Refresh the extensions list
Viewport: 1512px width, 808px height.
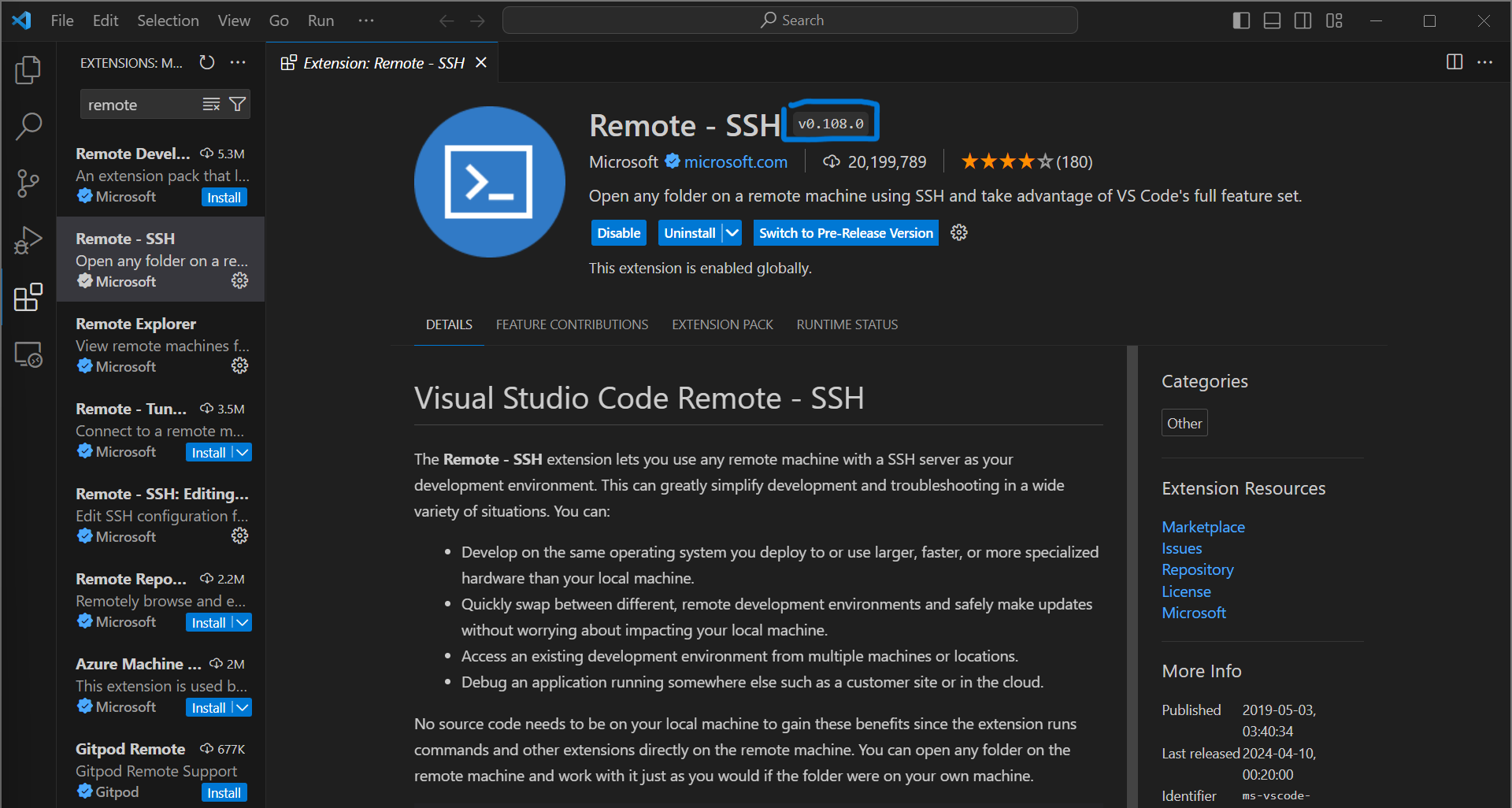(206, 62)
